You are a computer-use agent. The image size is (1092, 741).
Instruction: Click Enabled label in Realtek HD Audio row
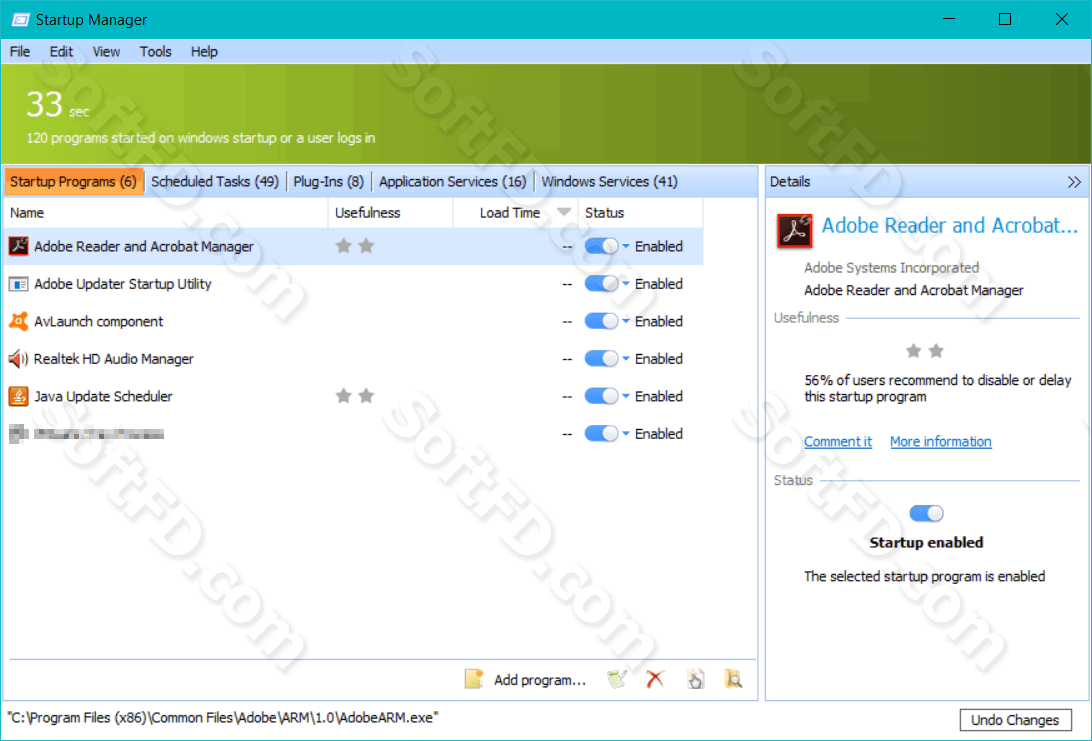[x=659, y=359]
